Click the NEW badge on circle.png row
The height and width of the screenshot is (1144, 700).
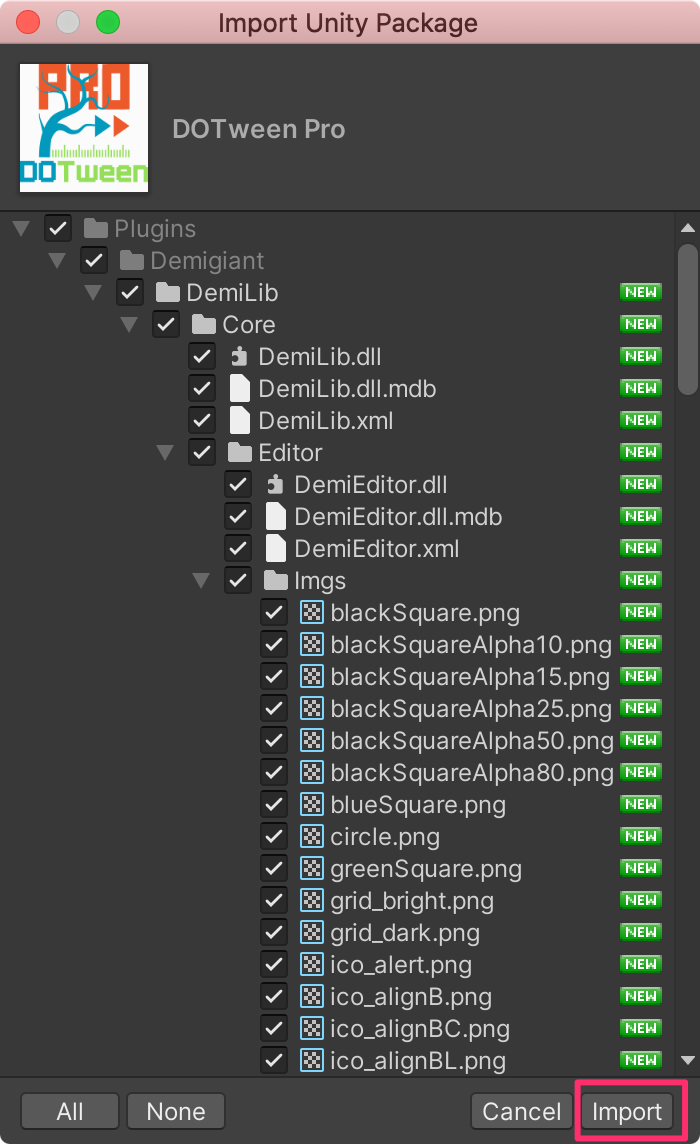coord(641,836)
